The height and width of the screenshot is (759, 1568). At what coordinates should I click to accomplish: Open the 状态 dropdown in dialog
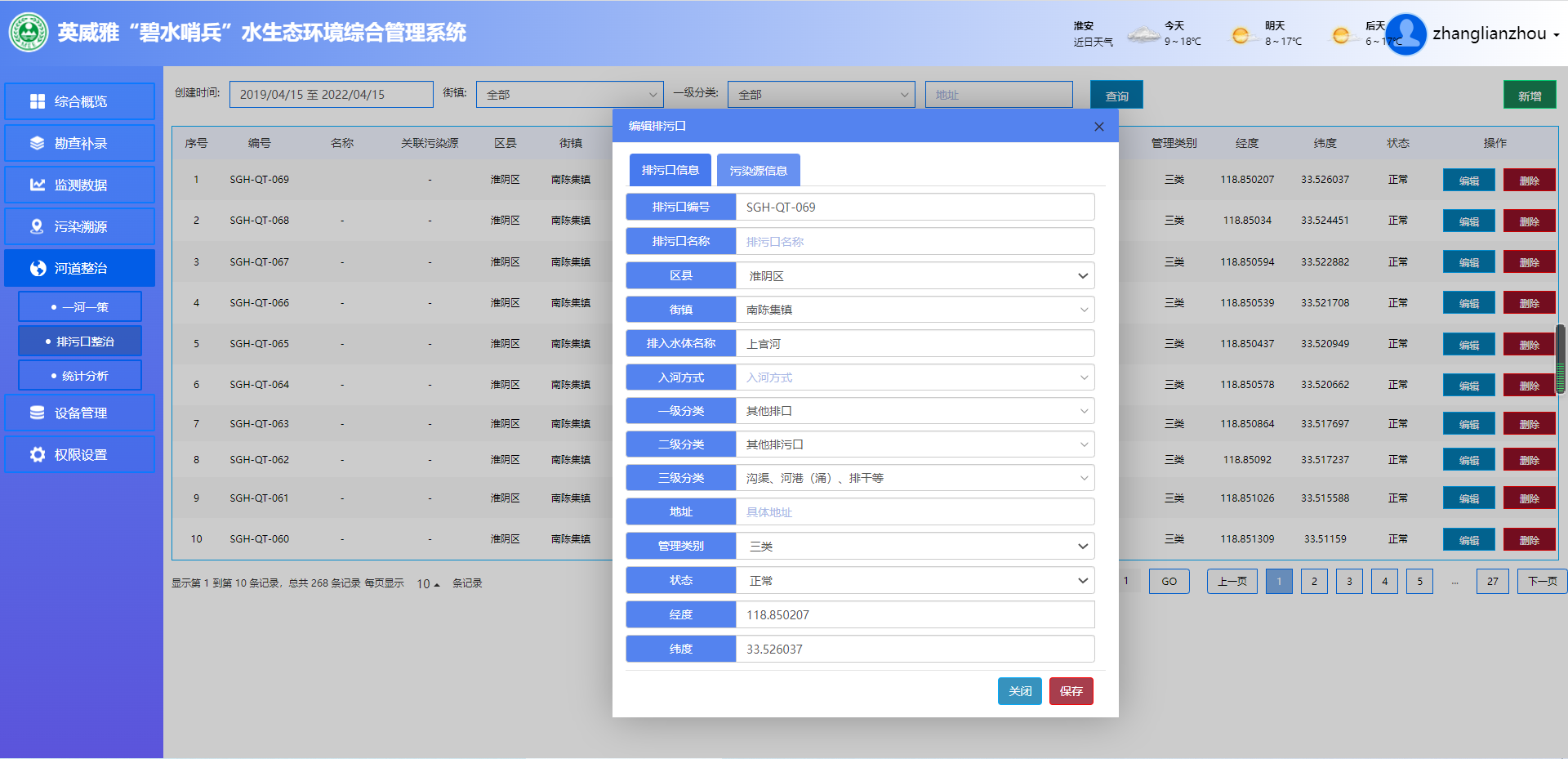click(915, 580)
